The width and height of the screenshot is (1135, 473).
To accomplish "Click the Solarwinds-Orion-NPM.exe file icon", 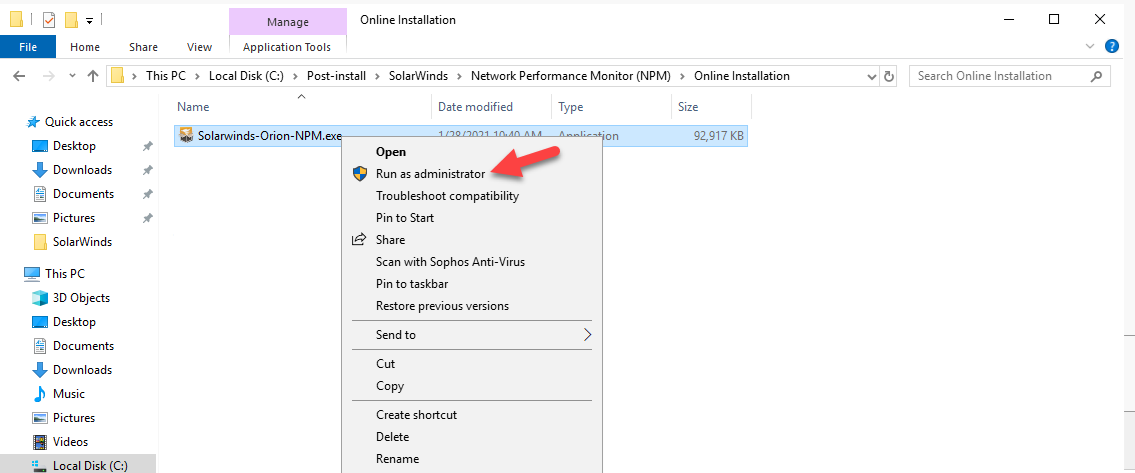I will coord(187,135).
